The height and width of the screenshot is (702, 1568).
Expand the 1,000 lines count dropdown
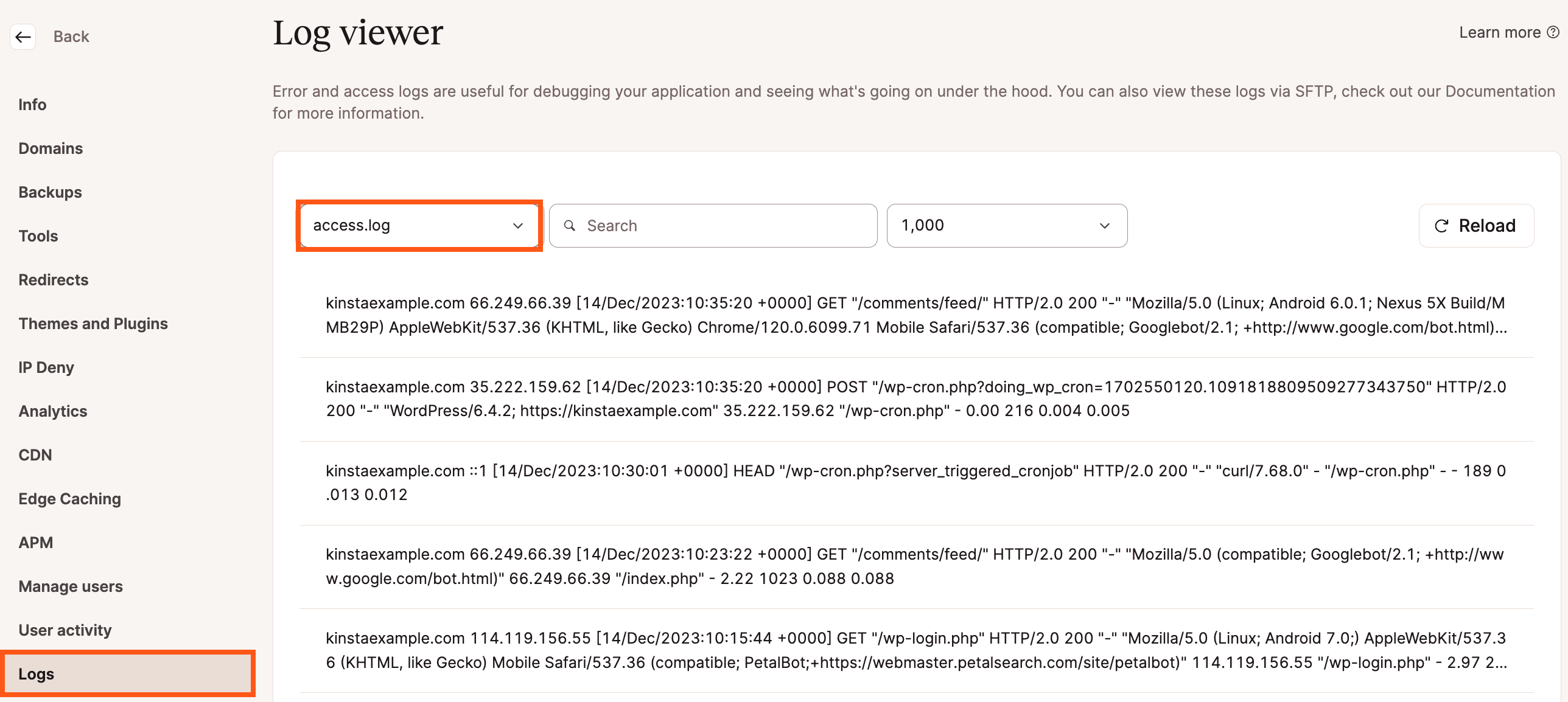click(1007, 225)
